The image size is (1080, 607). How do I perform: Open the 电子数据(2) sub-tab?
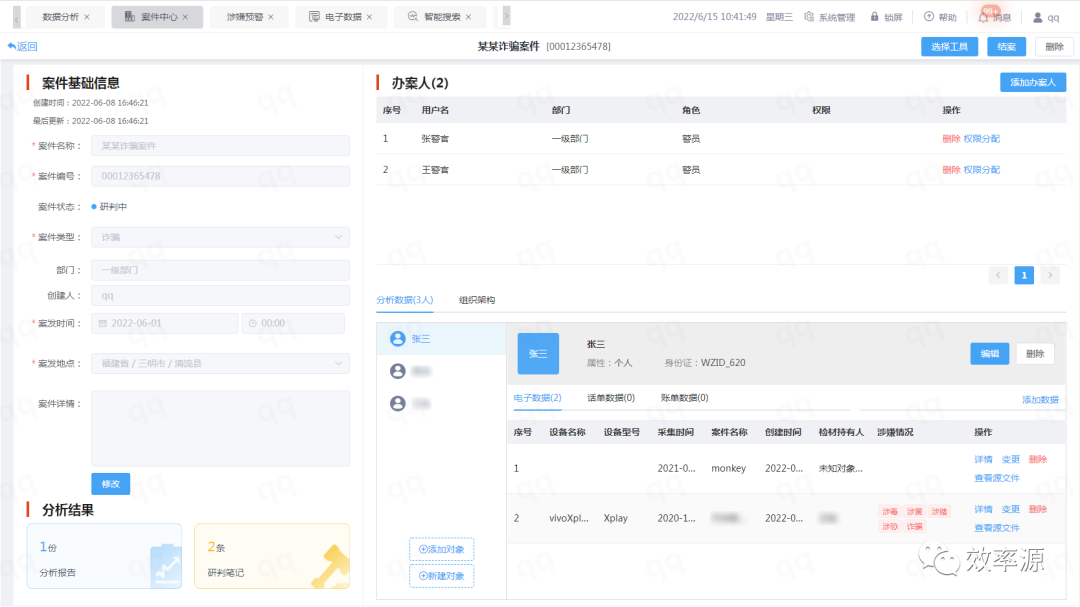pyautogui.click(x=537, y=398)
